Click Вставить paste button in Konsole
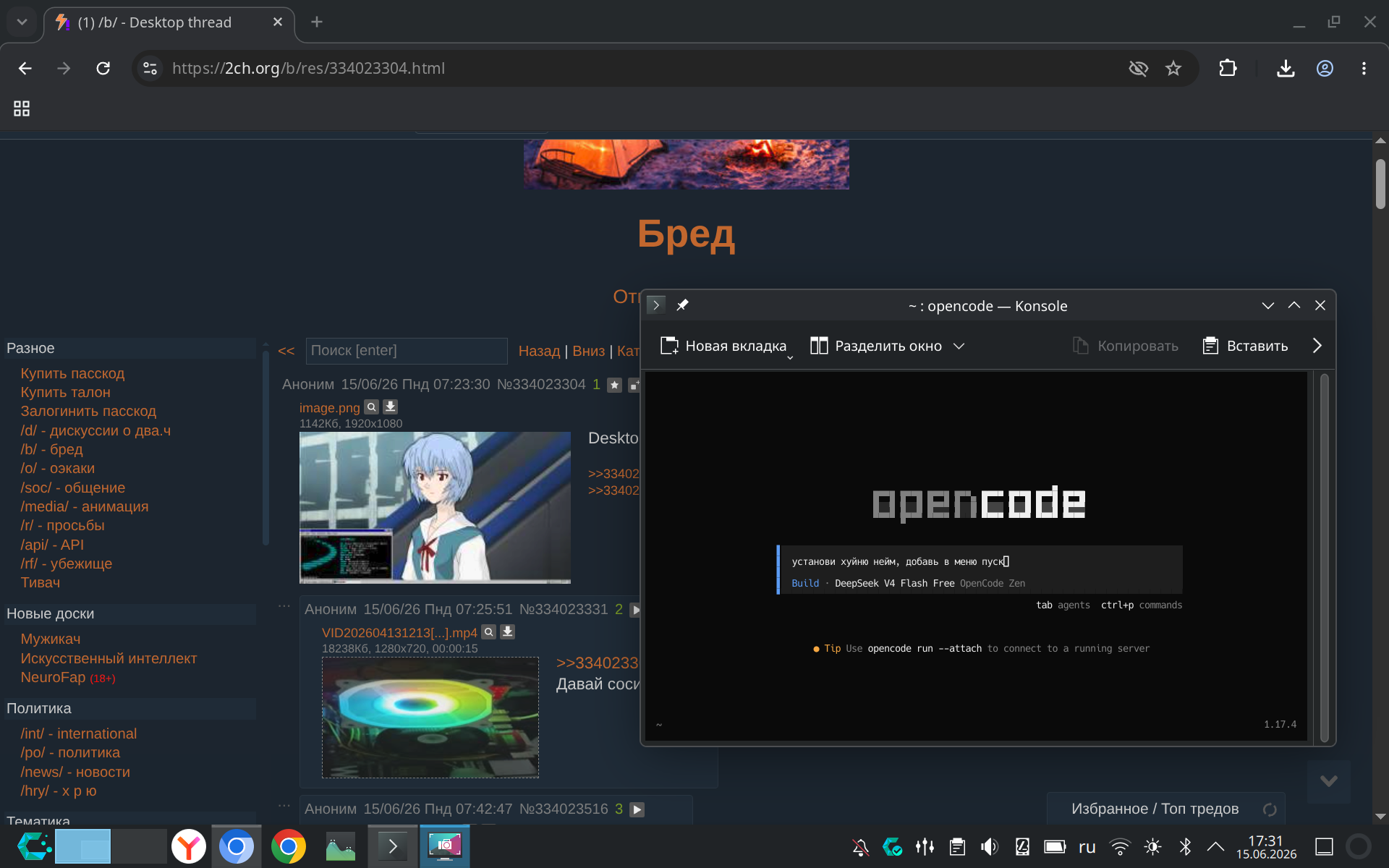The width and height of the screenshot is (1389, 868). (1245, 346)
